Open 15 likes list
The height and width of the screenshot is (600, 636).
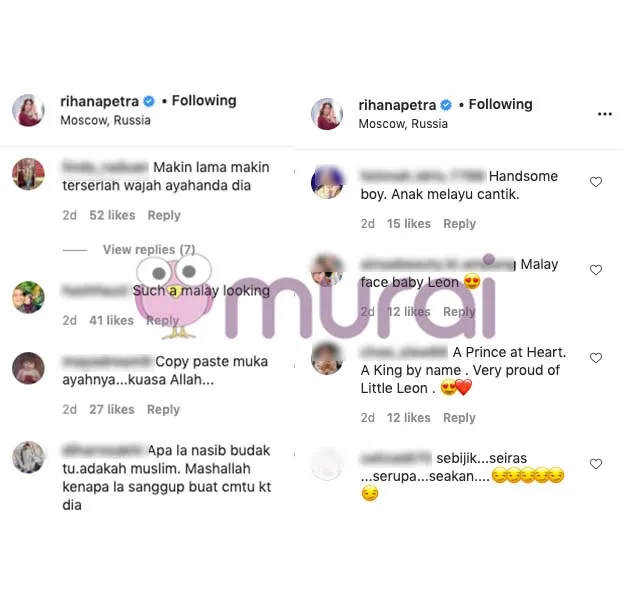click(408, 224)
